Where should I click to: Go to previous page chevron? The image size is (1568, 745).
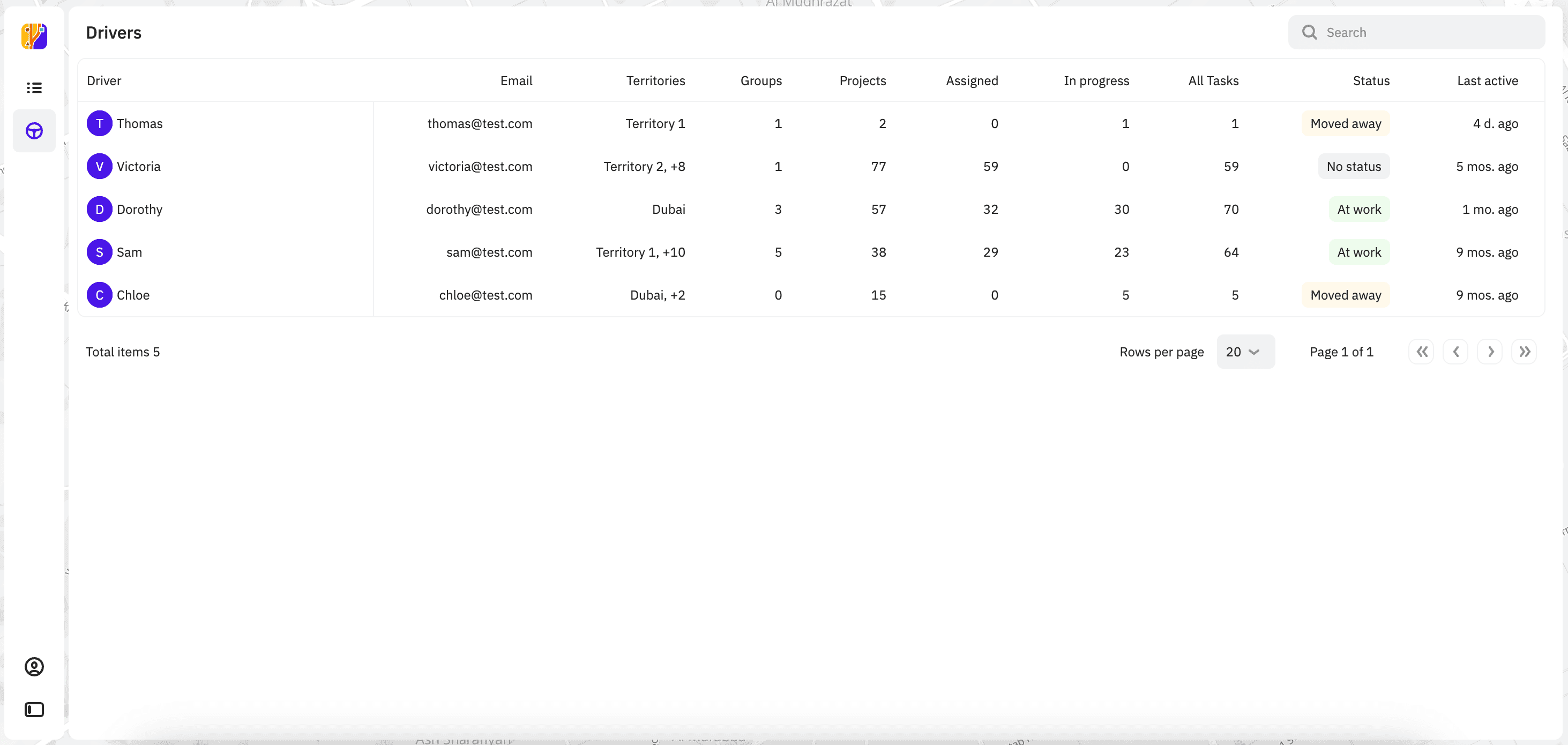(1455, 352)
